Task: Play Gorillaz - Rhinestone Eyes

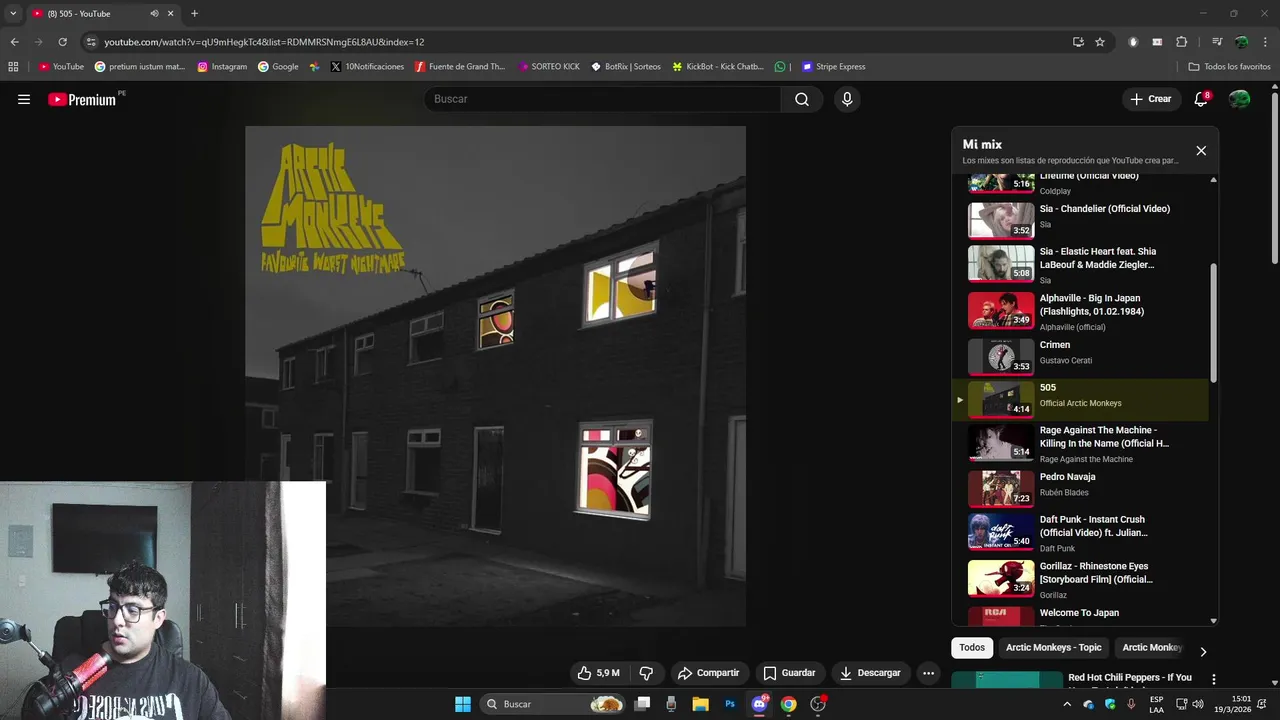Action: [1081, 579]
